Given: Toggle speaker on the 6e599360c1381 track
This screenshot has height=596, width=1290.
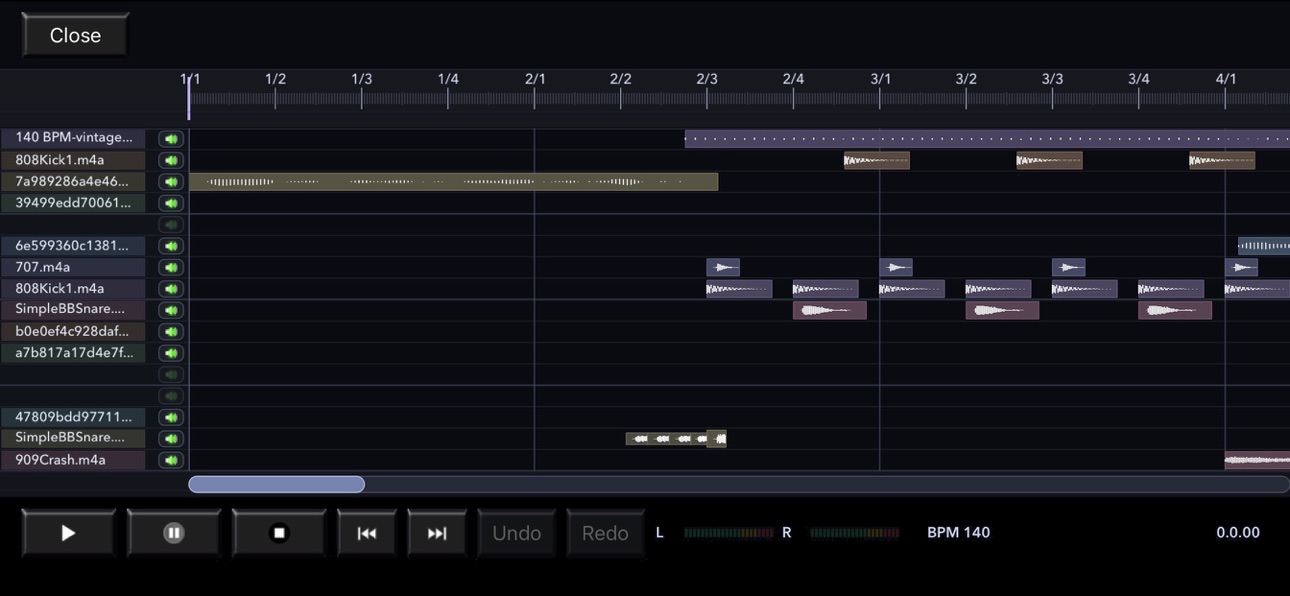Looking at the screenshot, I should [x=171, y=246].
